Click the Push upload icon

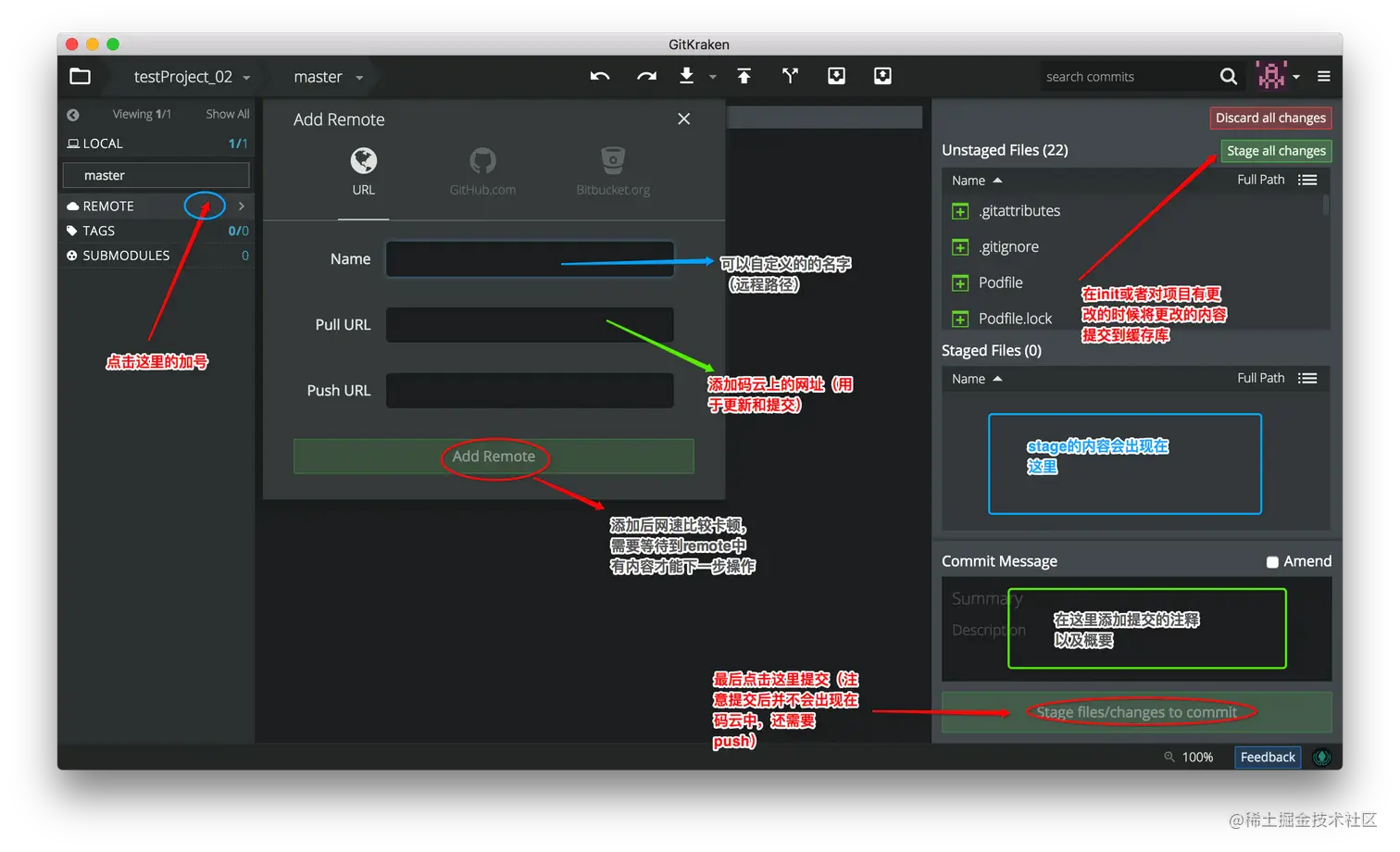coord(744,76)
